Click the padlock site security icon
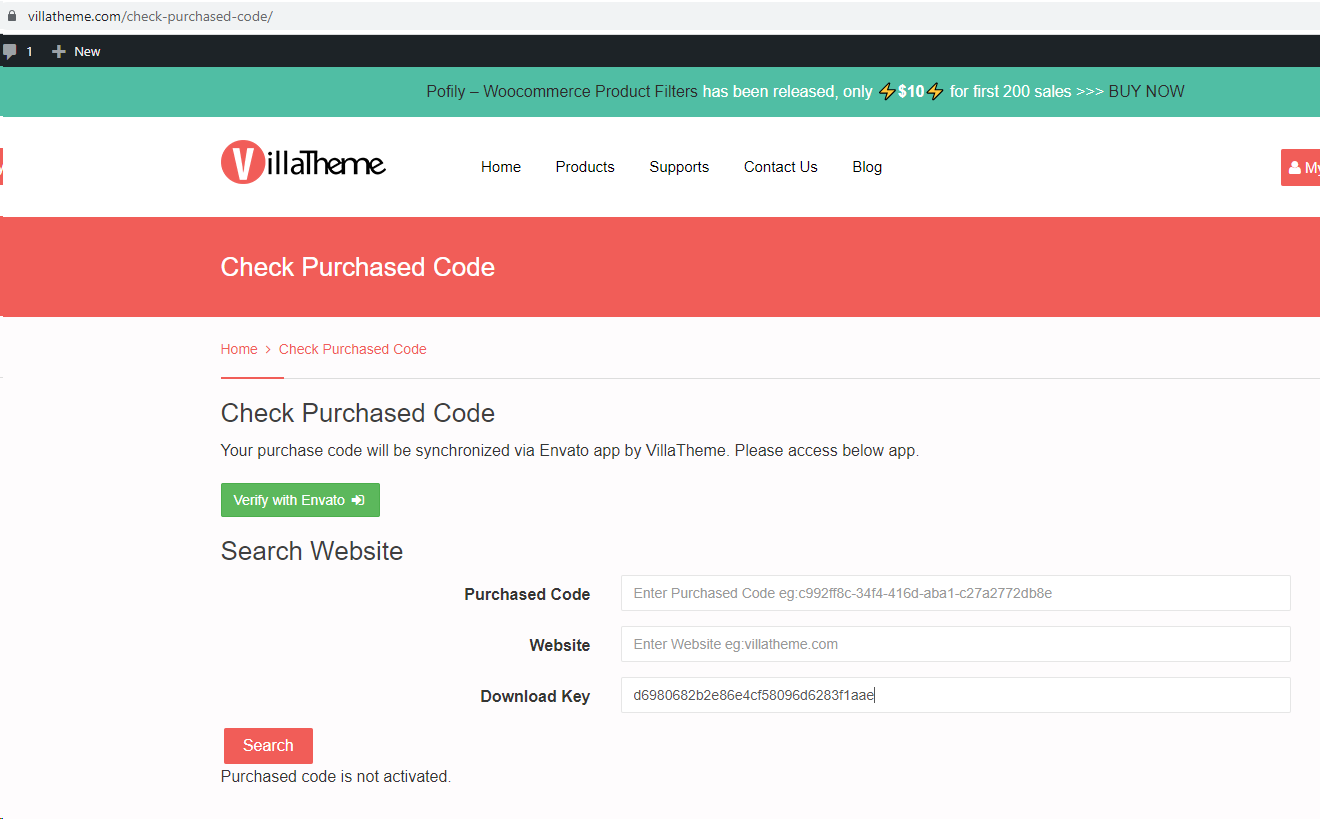The width and height of the screenshot is (1320, 819). pos(12,16)
